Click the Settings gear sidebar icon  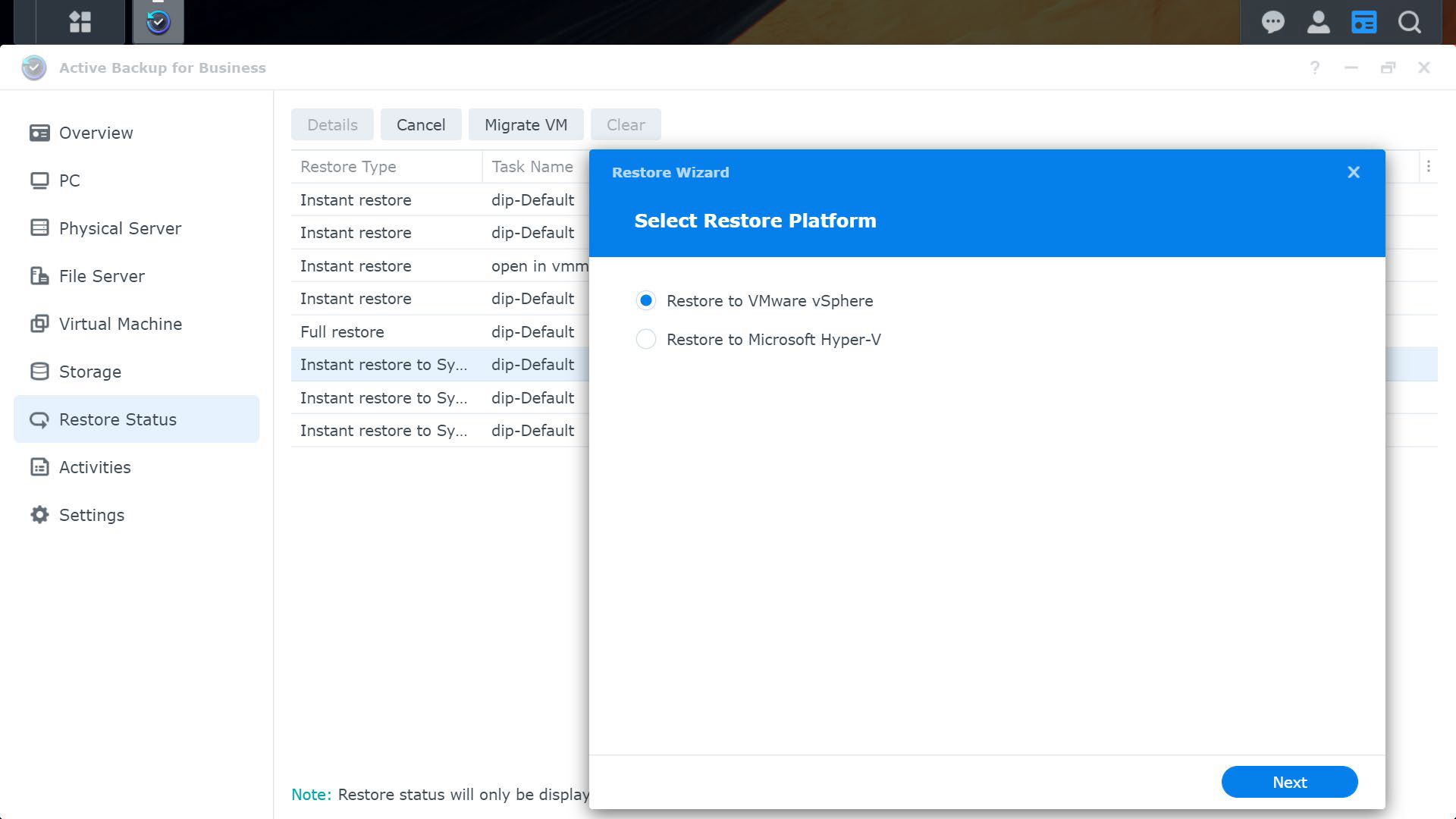tap(39, 515)
